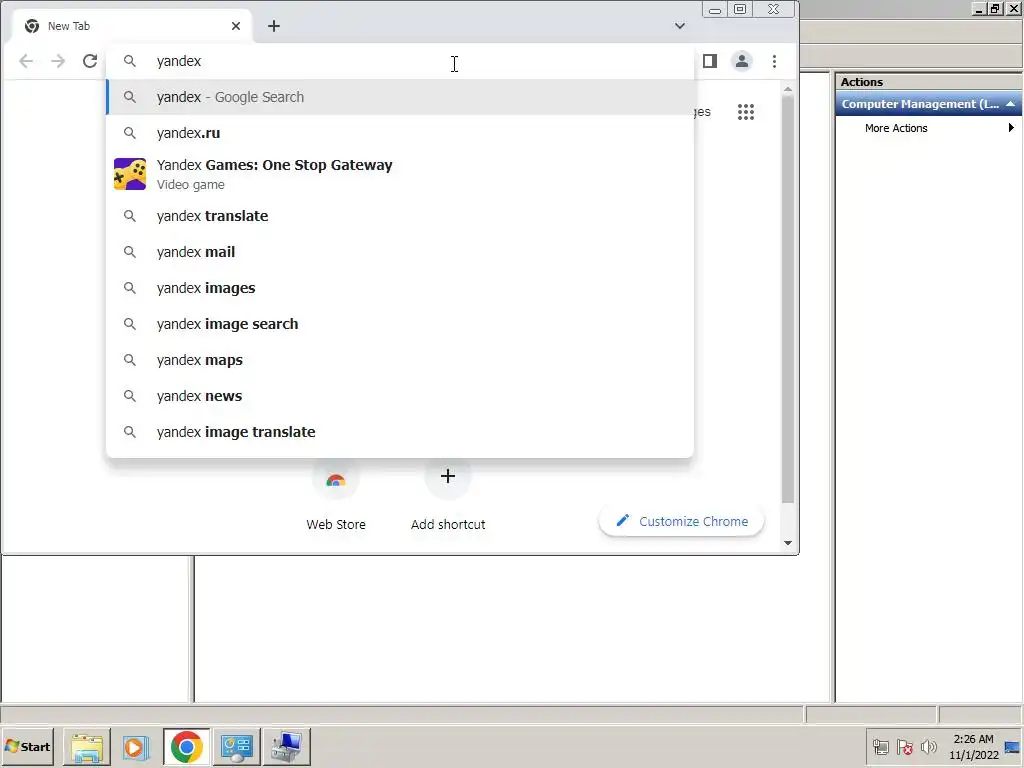The image size is (1024, 768).
Task: Open the tab search chevron
Action: click(x=680, y=26)
